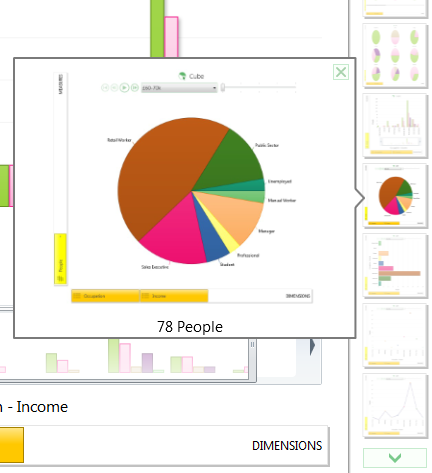Select the single pie chart thumbnail
The width and height of the screenshot is (432, 473).
[395, 196]
